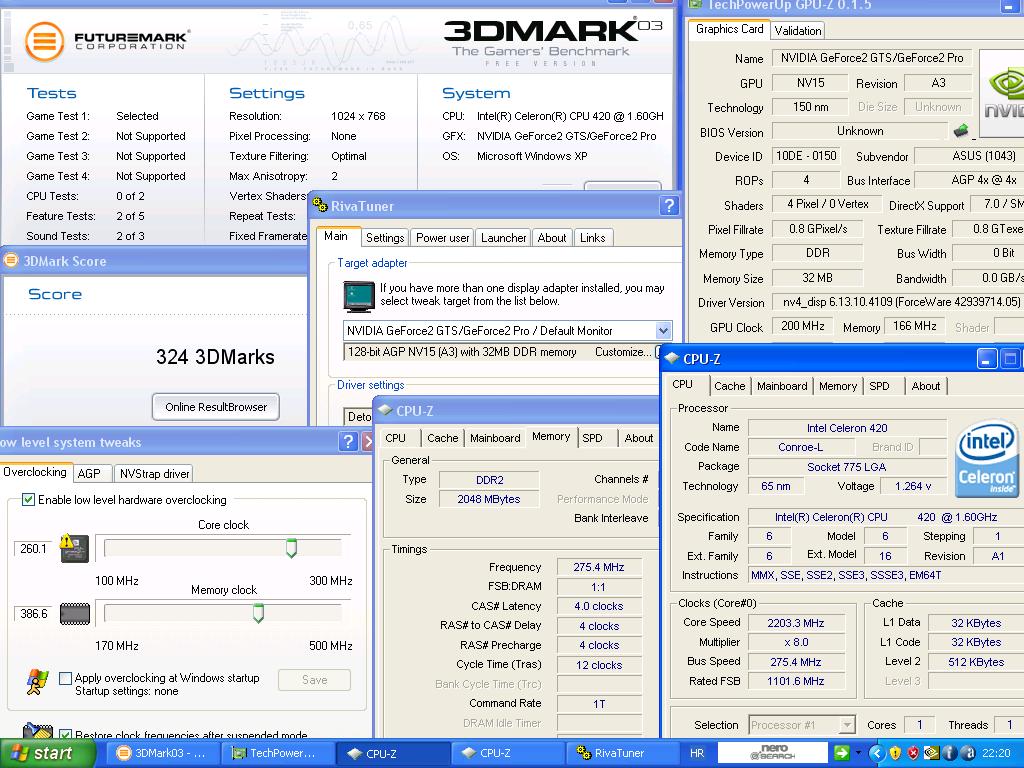Image resolution: width=1024 pixels, height=768 pixels.
Task: Switch to RivaTuner Power user tab
Action: (x=442, y=238)
